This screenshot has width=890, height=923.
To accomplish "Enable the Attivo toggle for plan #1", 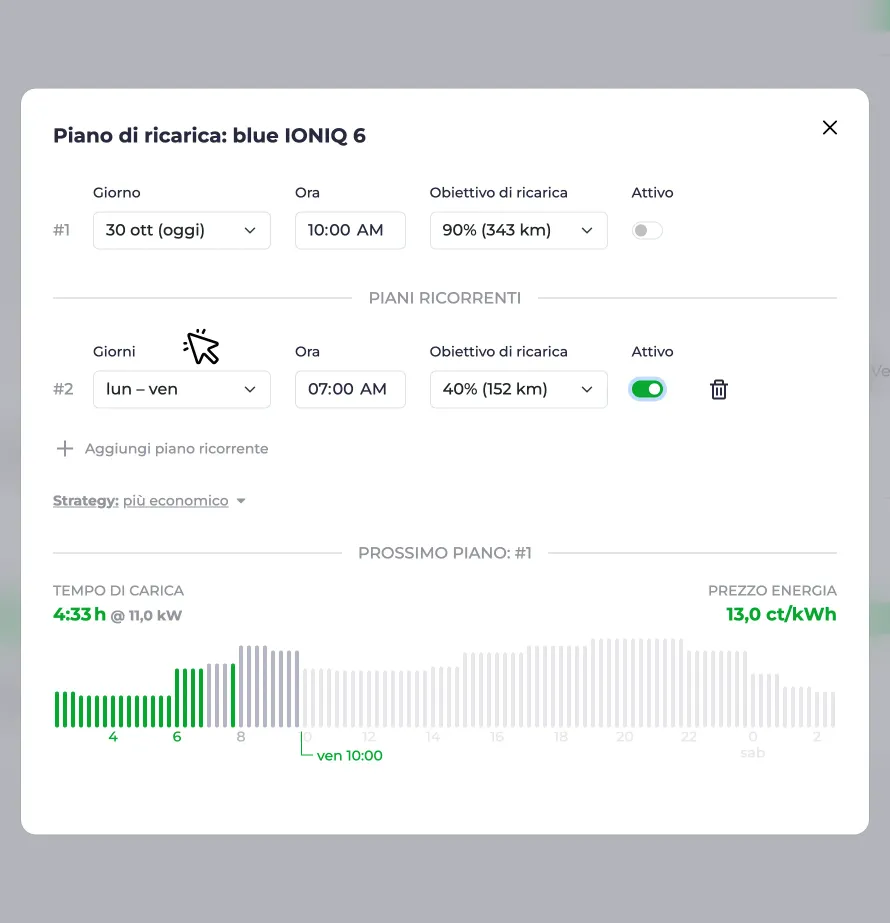I will [x=647, y=230].
